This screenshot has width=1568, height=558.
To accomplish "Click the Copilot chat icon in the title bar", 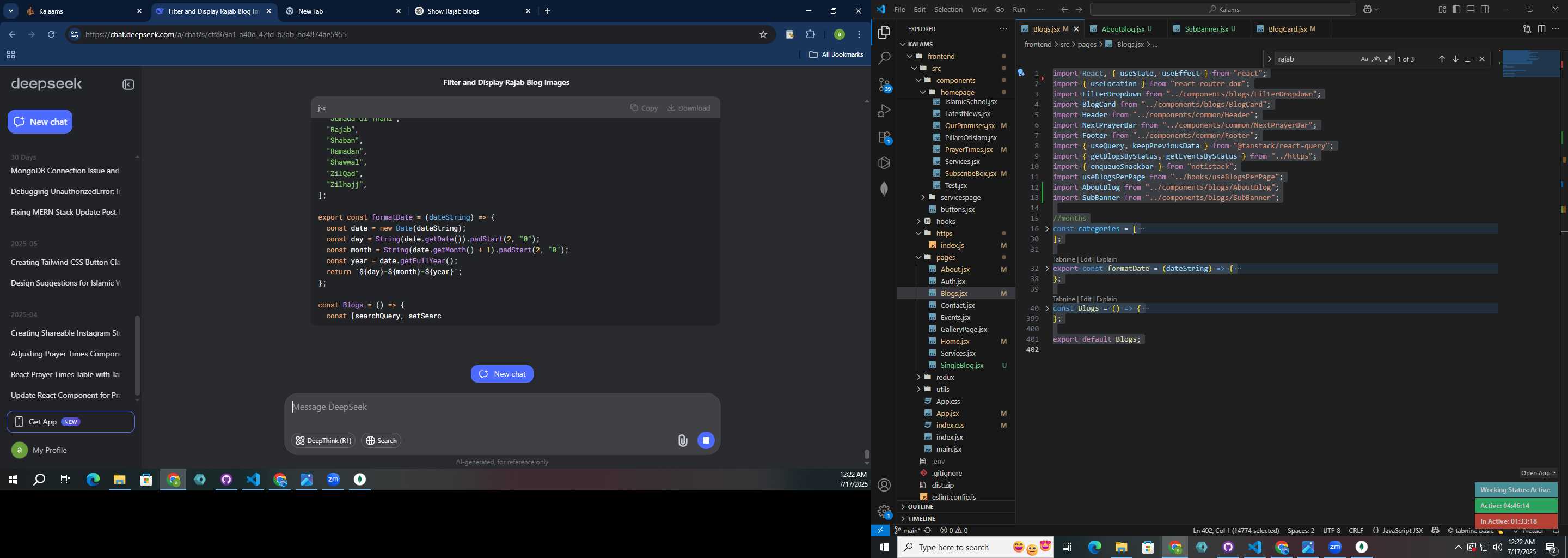I will tap(1367, 10).
